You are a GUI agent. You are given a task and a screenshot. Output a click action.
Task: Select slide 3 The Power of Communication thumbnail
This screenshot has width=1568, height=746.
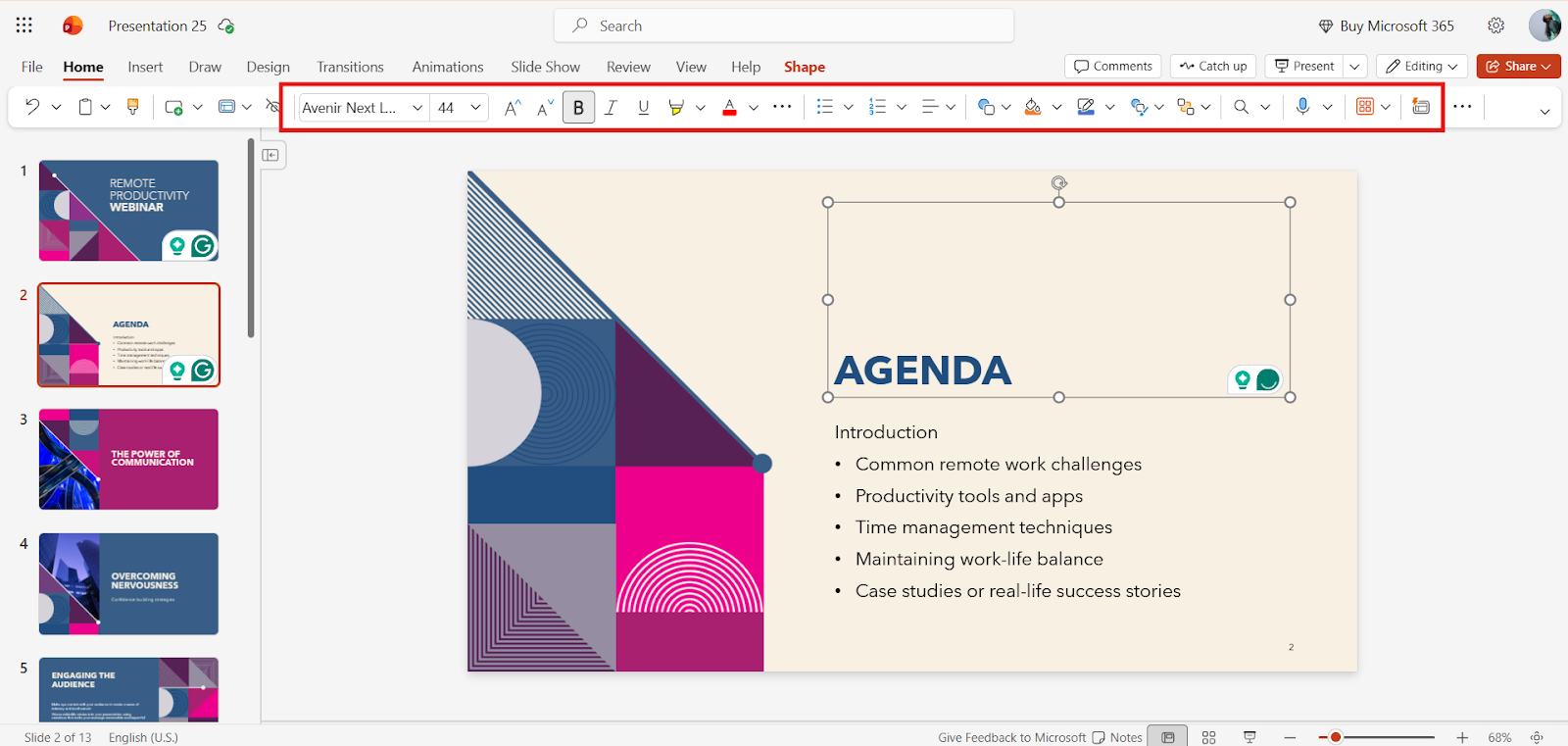[128, 459]
